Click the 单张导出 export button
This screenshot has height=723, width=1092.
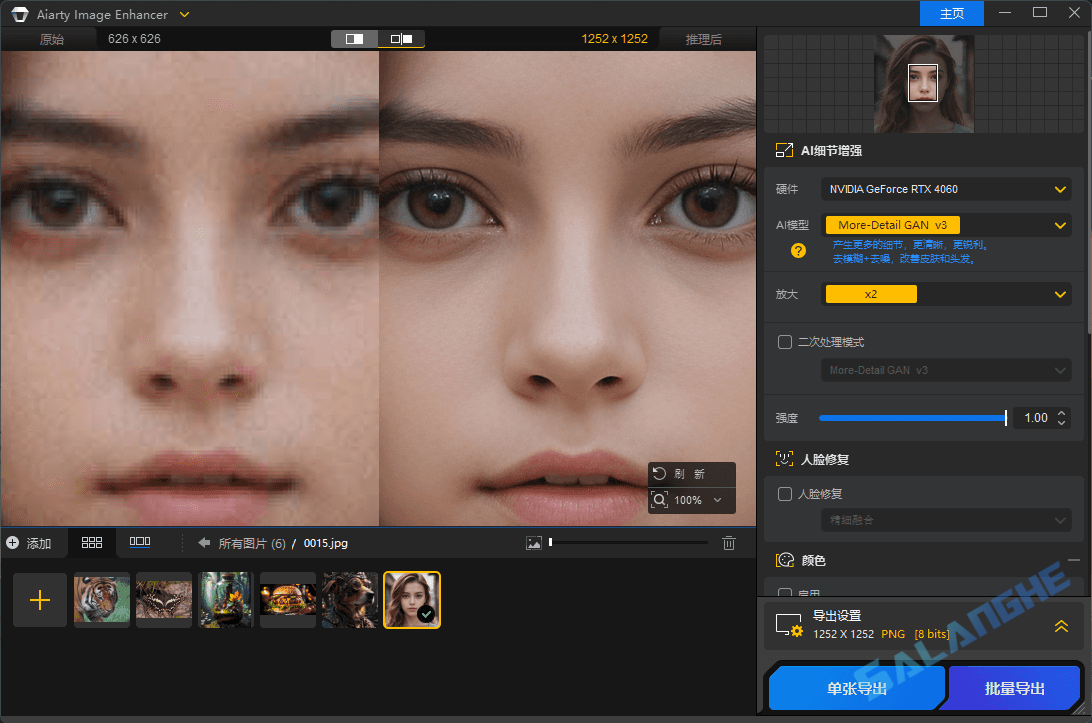pos(856,688)
